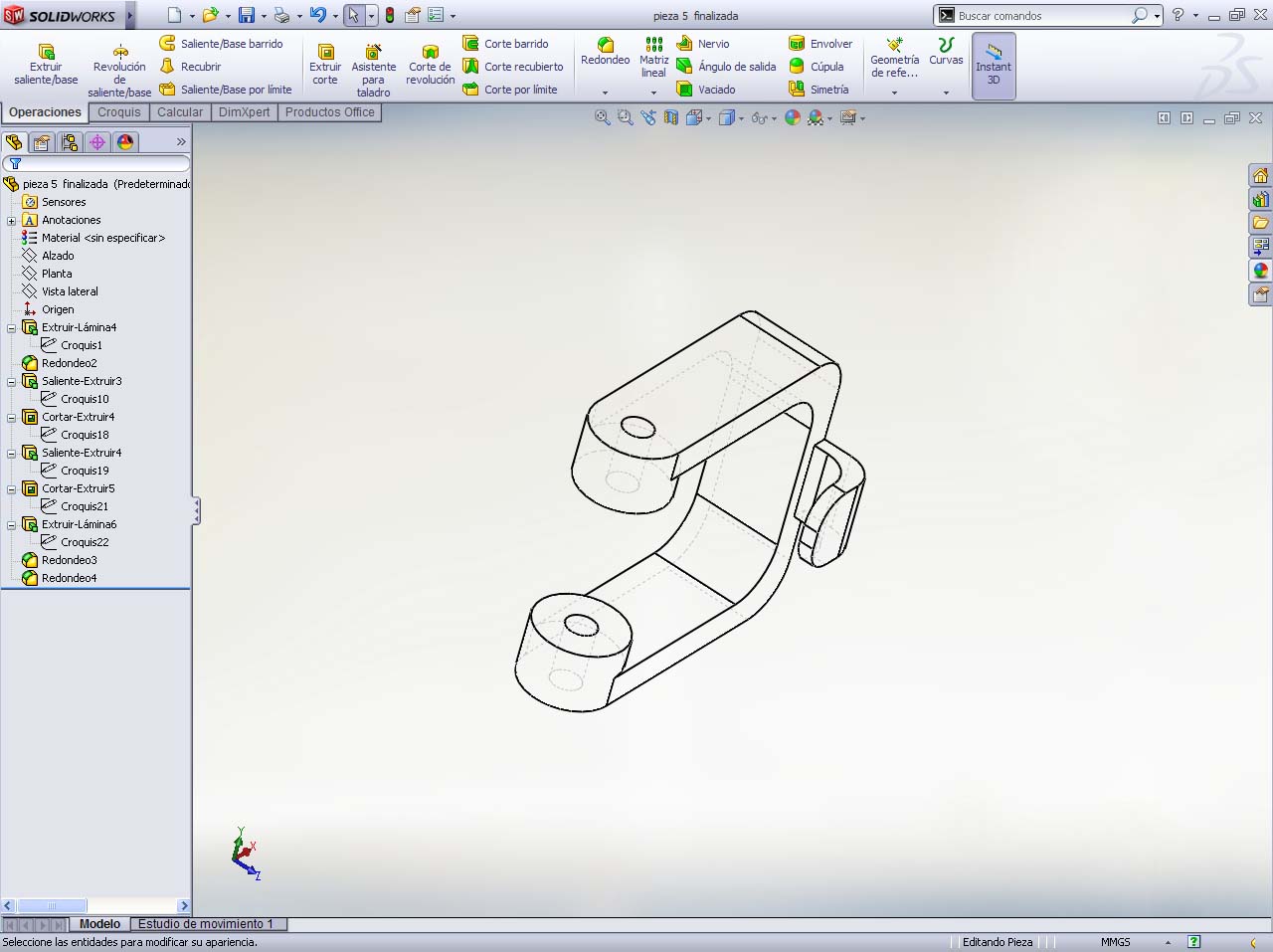The height and width of the screenshot is (952, 1273).
Task: Open Appearances tab in task pane
Action: [x=1260, y=271]
